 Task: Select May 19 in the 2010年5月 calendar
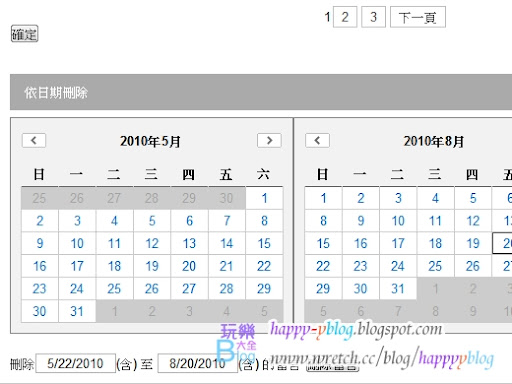click(152, 266)
